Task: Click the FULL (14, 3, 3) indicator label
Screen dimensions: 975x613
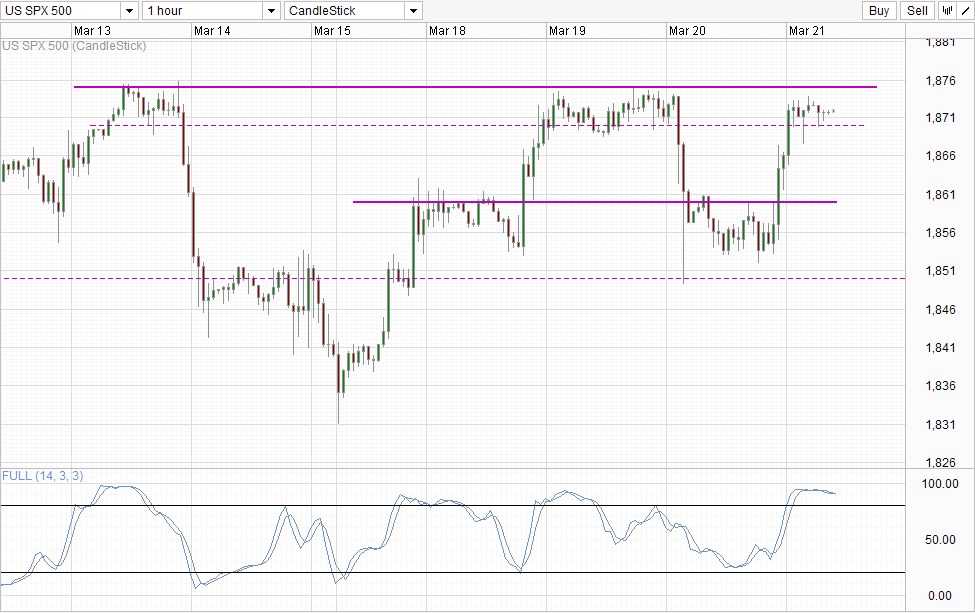Action: pos(42,476)
